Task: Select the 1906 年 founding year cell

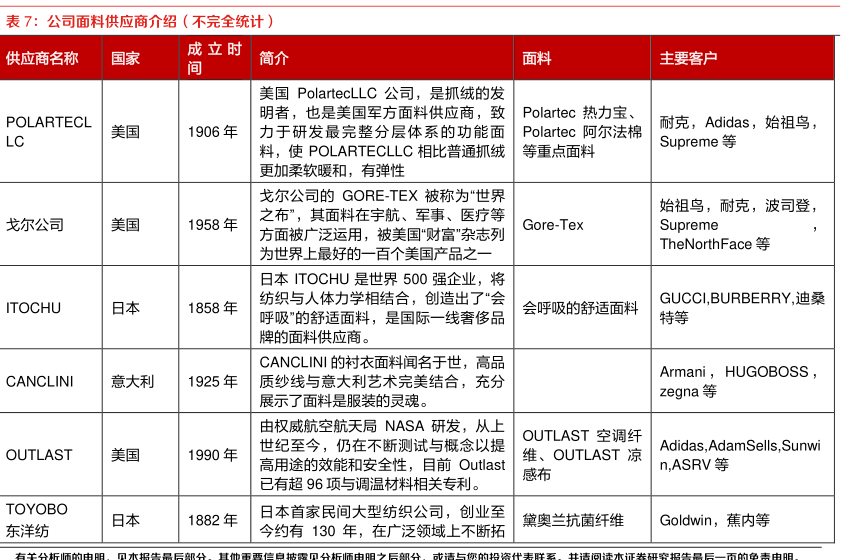Action: pyautogui.click(x=212, y=132)
